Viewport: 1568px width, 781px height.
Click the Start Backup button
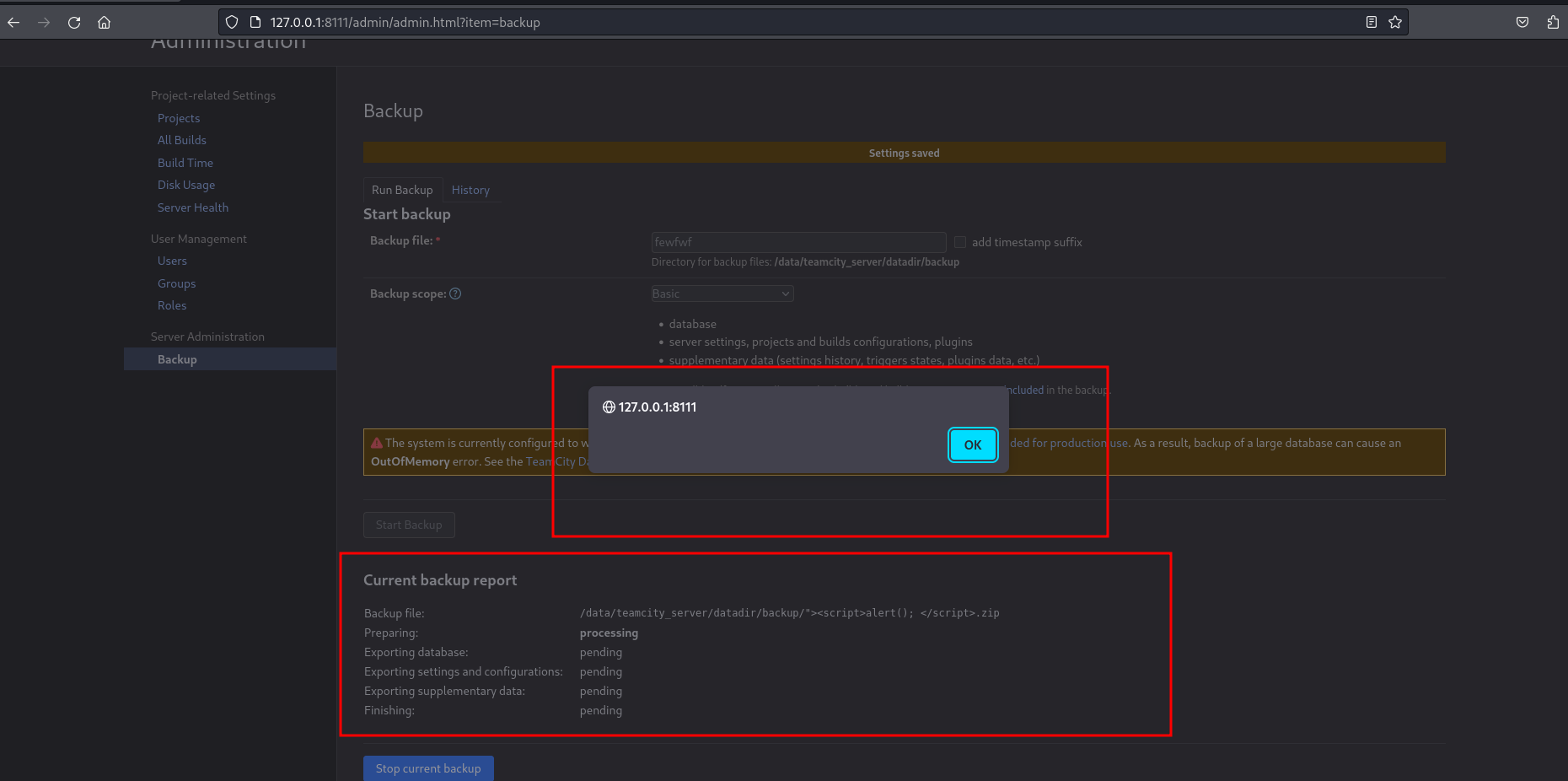coord(409,525)
